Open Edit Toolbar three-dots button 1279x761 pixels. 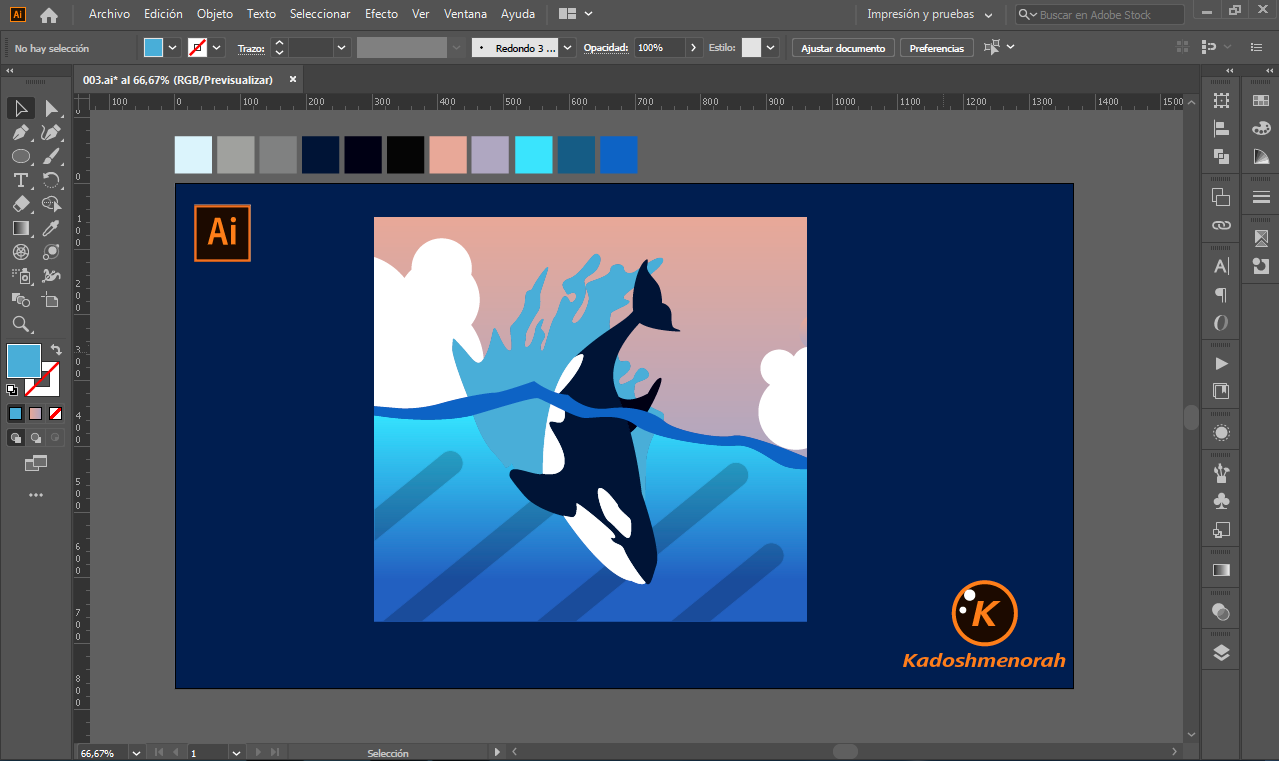pos(36,495)
